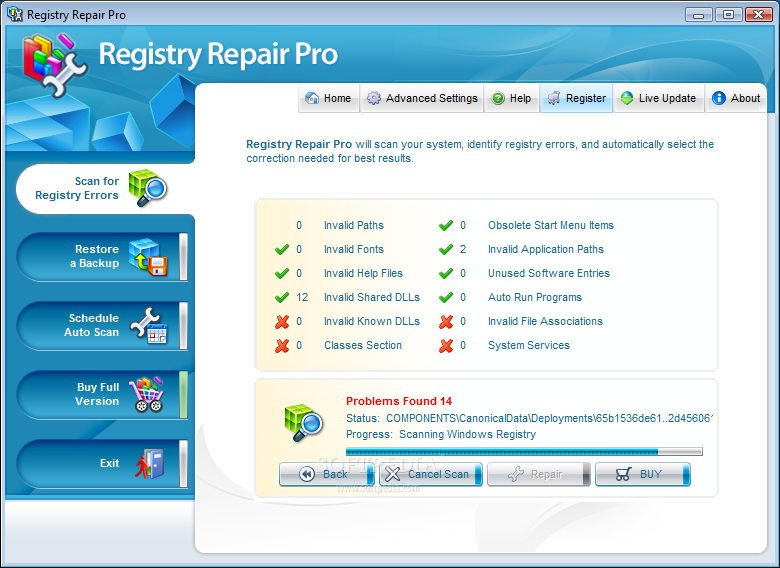Click the blue info icon on About
Image resolution: width=780 pixels, height=568 pixels.
coord(719,98)
